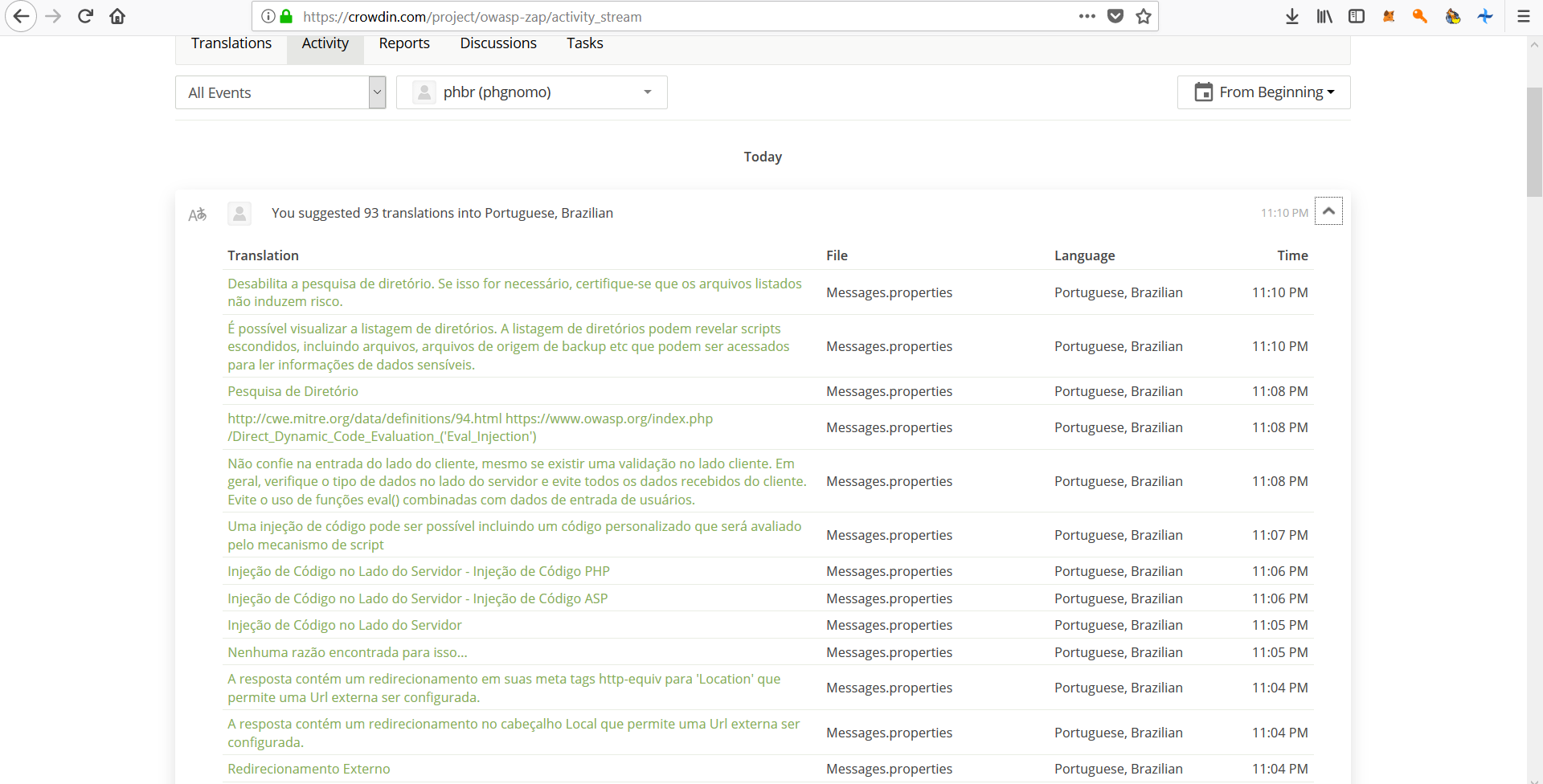The height and width of the screenshot is (784, 1543).
Task: Open the 'Redirecionamento Externo' translation
Action: coord(309,769)
